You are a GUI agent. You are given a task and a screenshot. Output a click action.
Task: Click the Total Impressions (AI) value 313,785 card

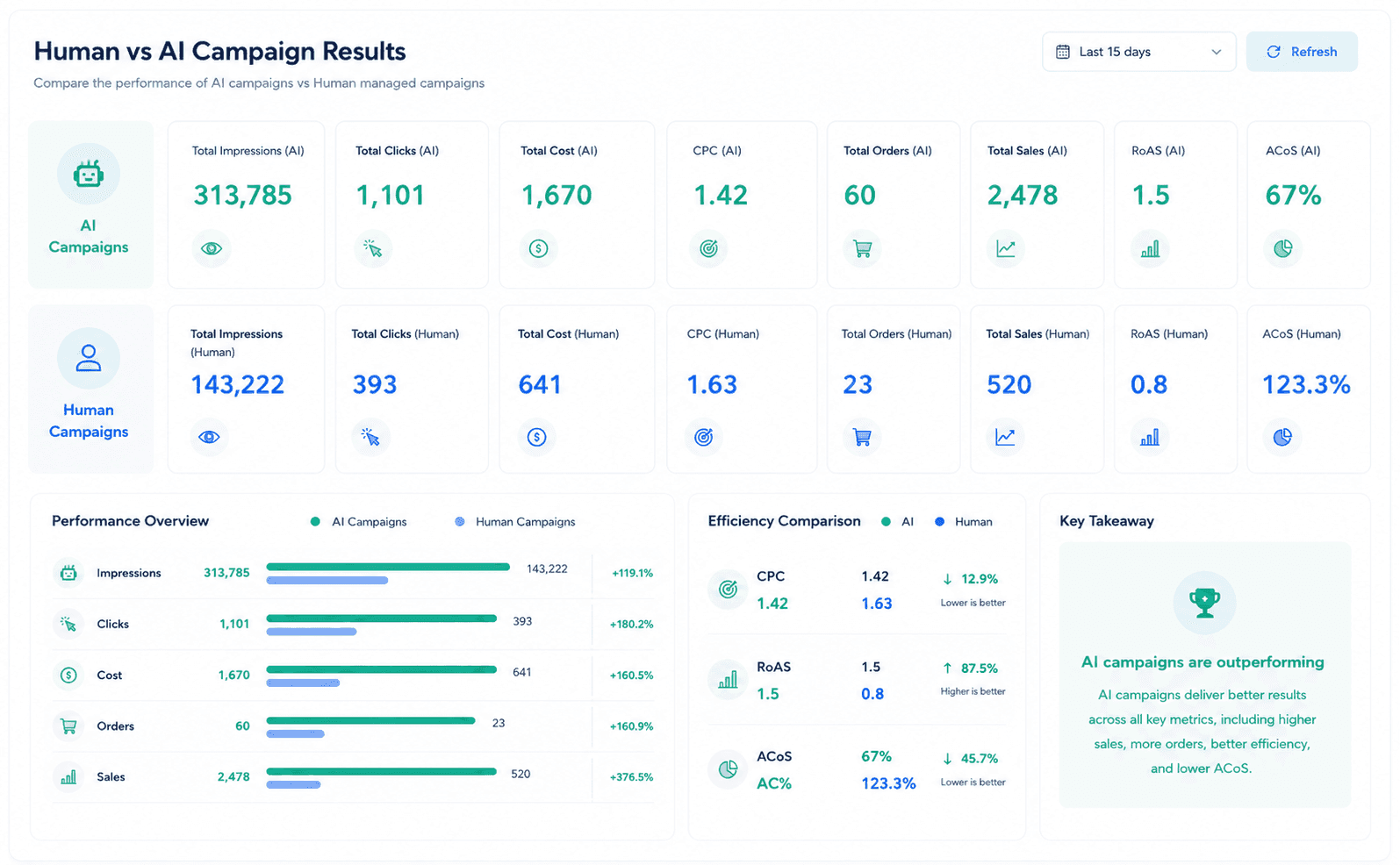click(x=246, y=204)
